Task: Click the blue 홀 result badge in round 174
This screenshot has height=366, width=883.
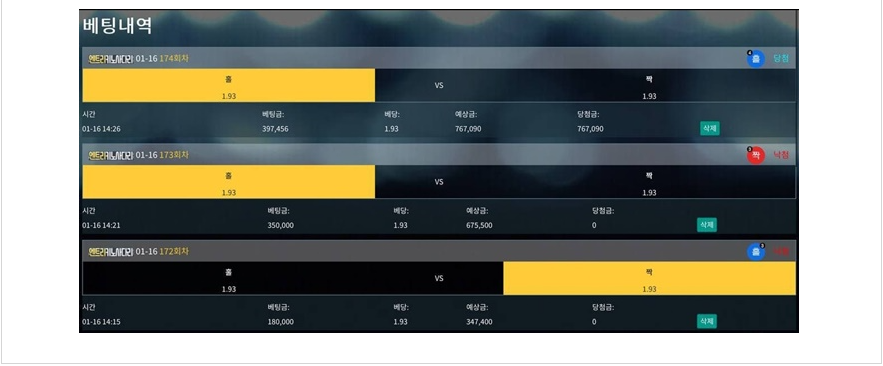Action: click(756, 59)
